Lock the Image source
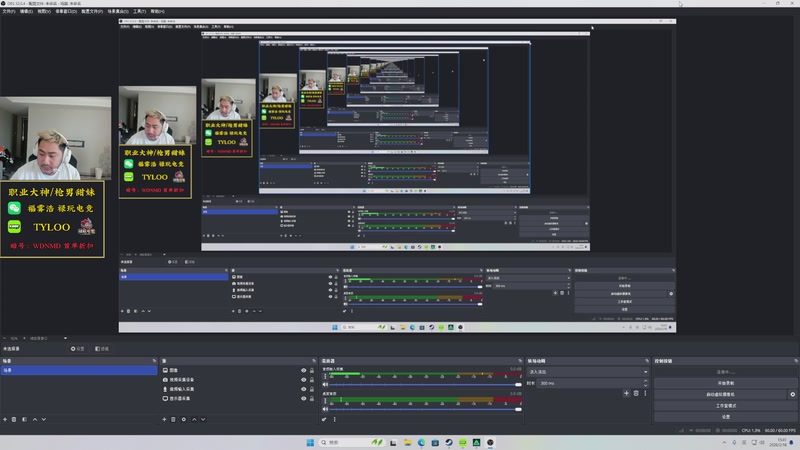This screenshot has width=800, height=450. click(x=312, y=370)
